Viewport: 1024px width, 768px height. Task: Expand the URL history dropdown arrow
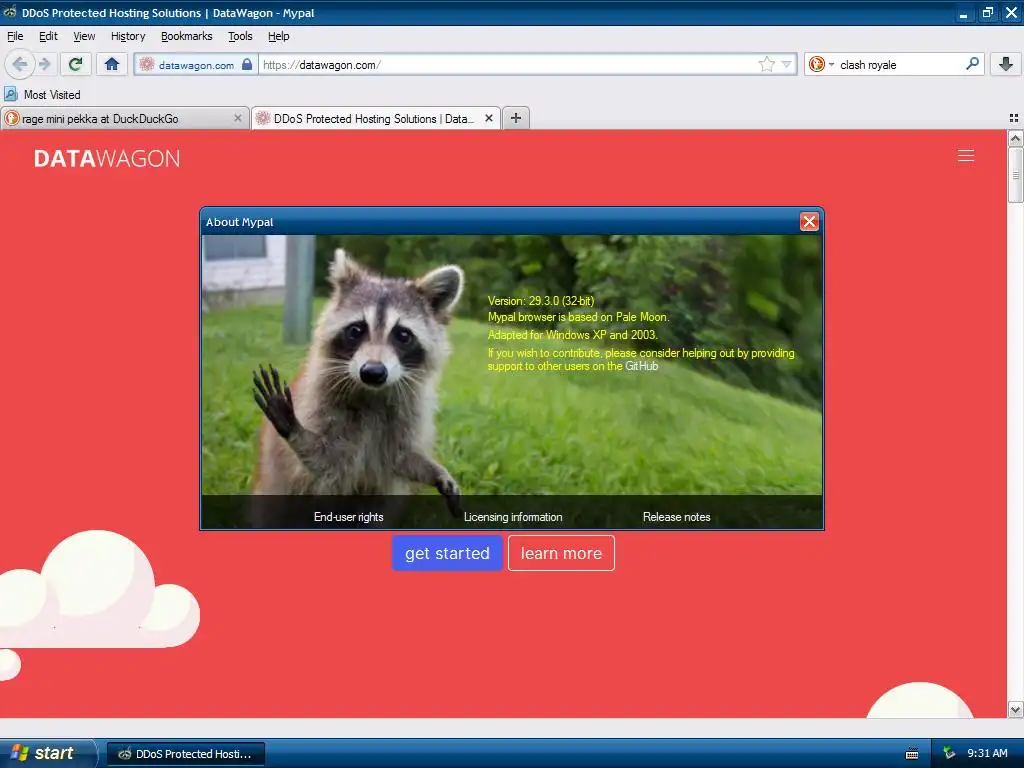(x=787, y=64)
